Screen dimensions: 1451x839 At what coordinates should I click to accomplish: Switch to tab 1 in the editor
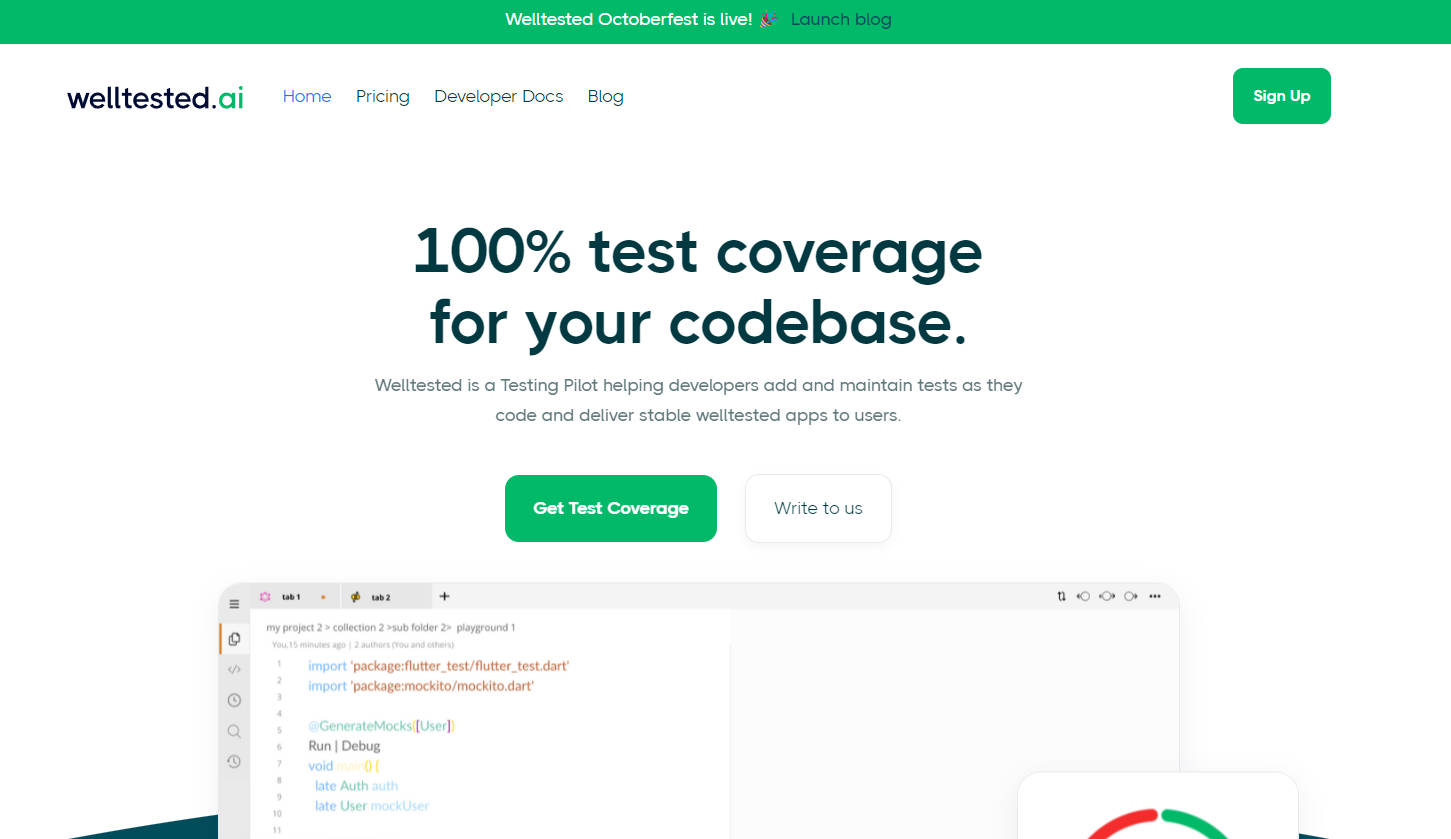(x=290, y=597)
